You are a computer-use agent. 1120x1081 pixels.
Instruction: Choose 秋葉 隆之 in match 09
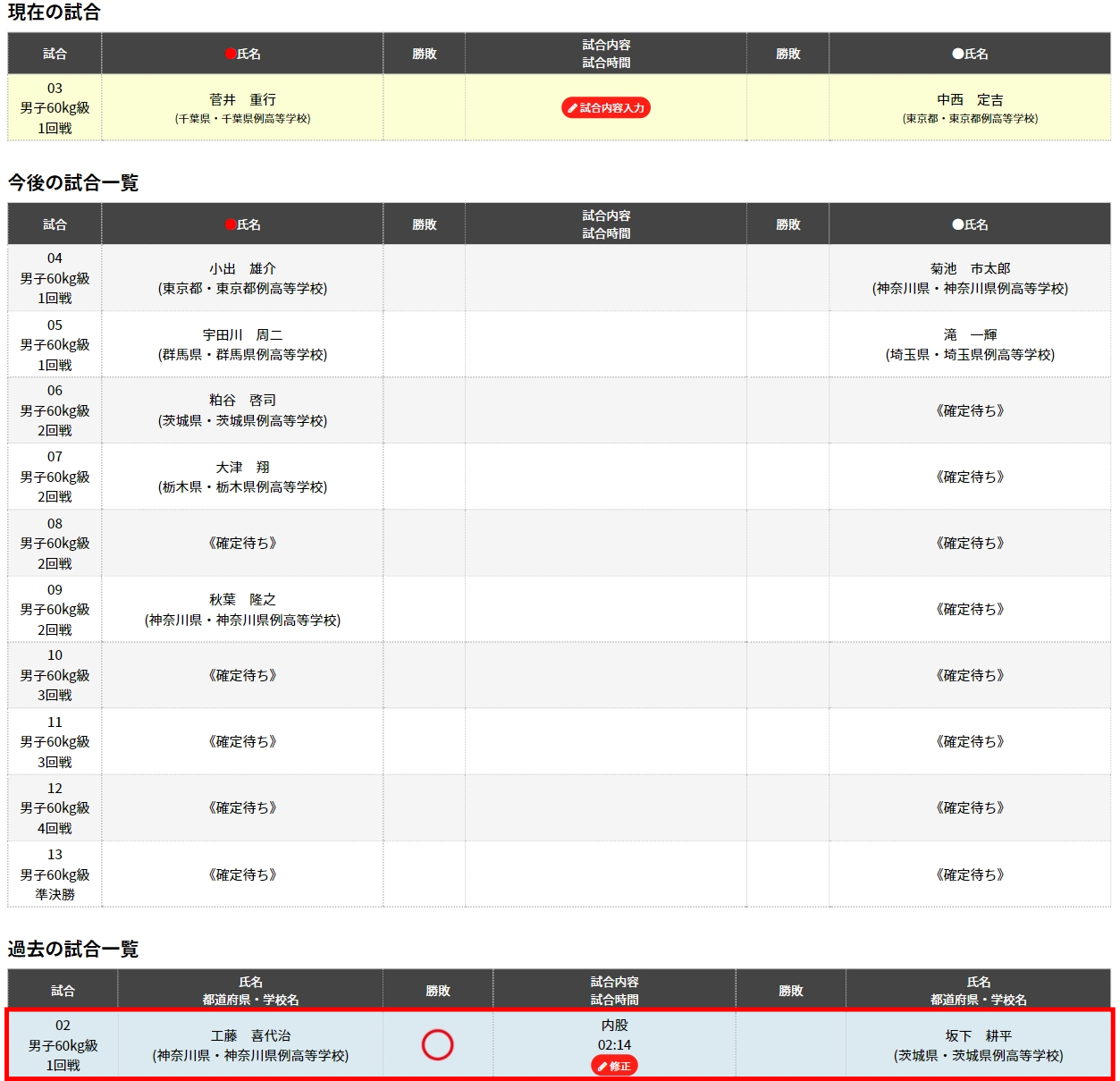(x=242, y=600)
